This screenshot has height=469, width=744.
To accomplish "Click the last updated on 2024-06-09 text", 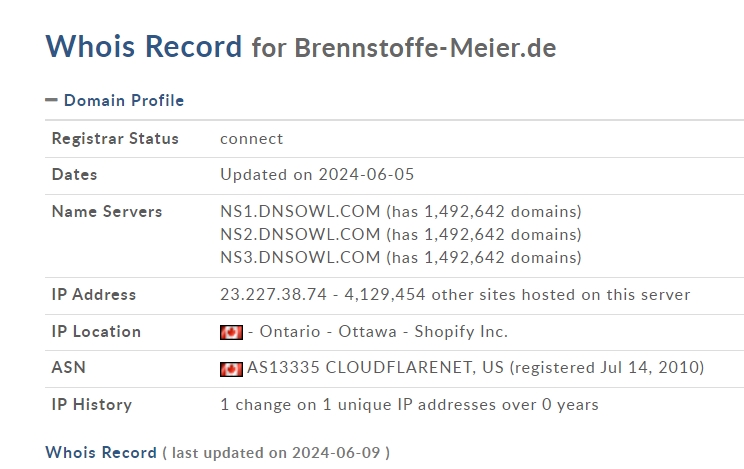I will [x=276, y=453].
